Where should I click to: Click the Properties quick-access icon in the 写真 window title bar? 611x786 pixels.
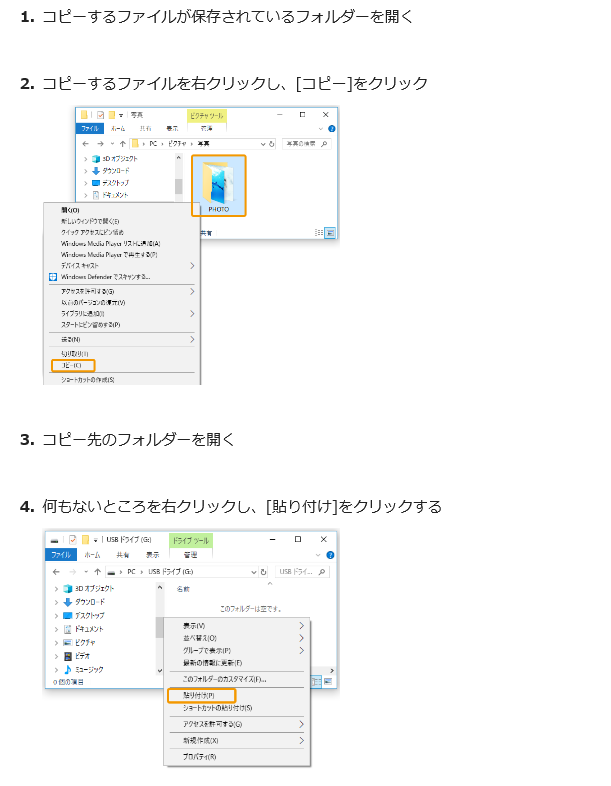coord(100,115)
